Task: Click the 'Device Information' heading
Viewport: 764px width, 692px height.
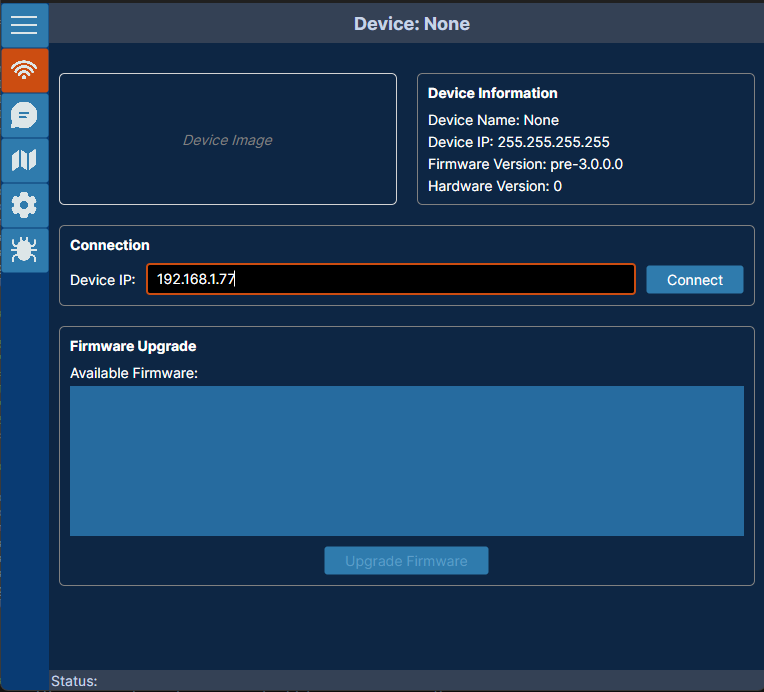Action: [493, 93]
